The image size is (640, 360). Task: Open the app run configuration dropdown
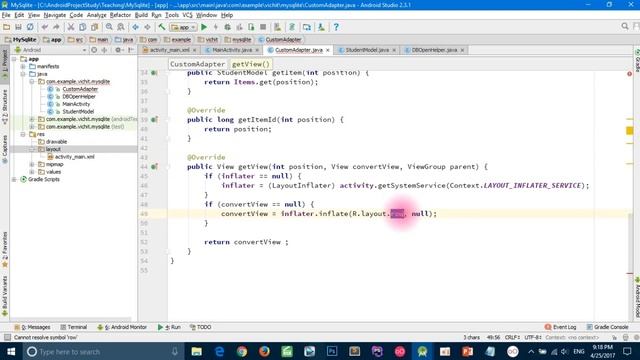tap(183, 27)
